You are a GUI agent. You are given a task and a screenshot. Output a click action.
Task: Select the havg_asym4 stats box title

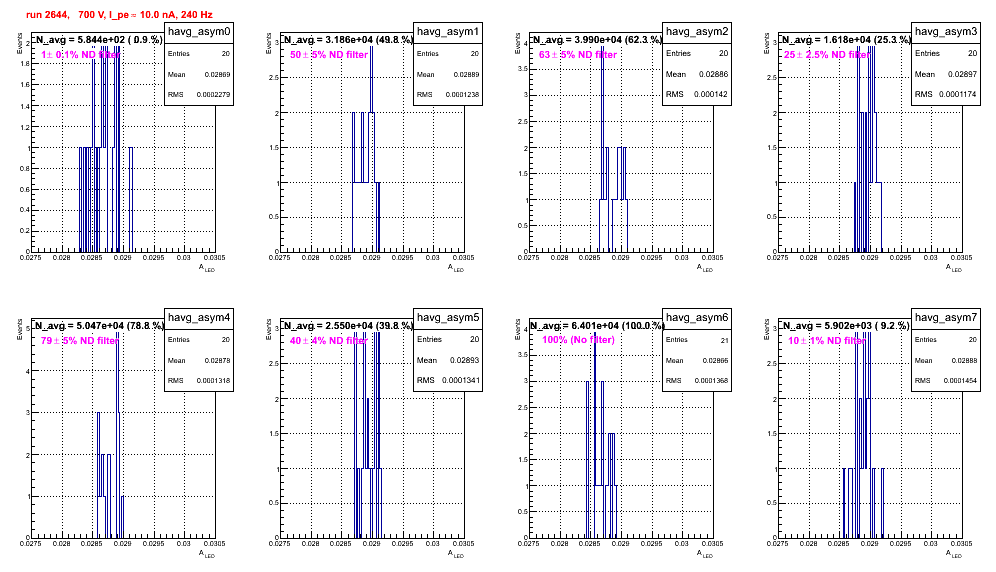199,318
